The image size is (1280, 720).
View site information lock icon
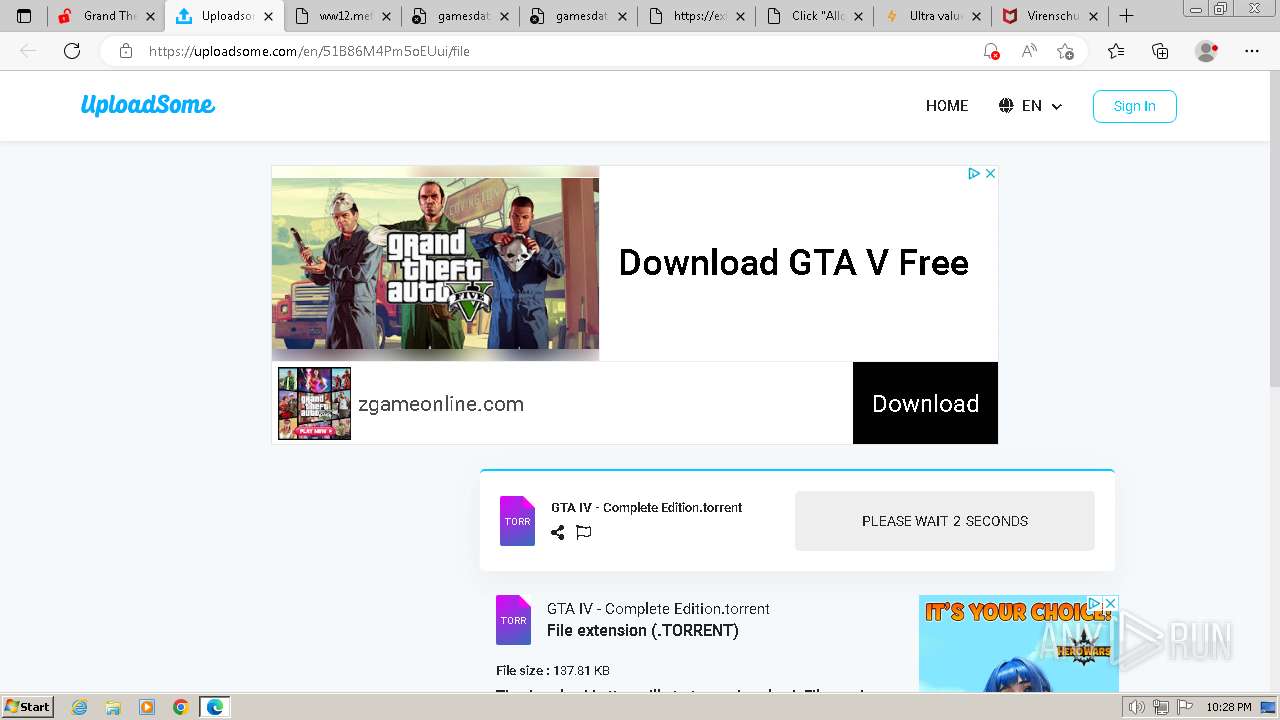[126, 51]
